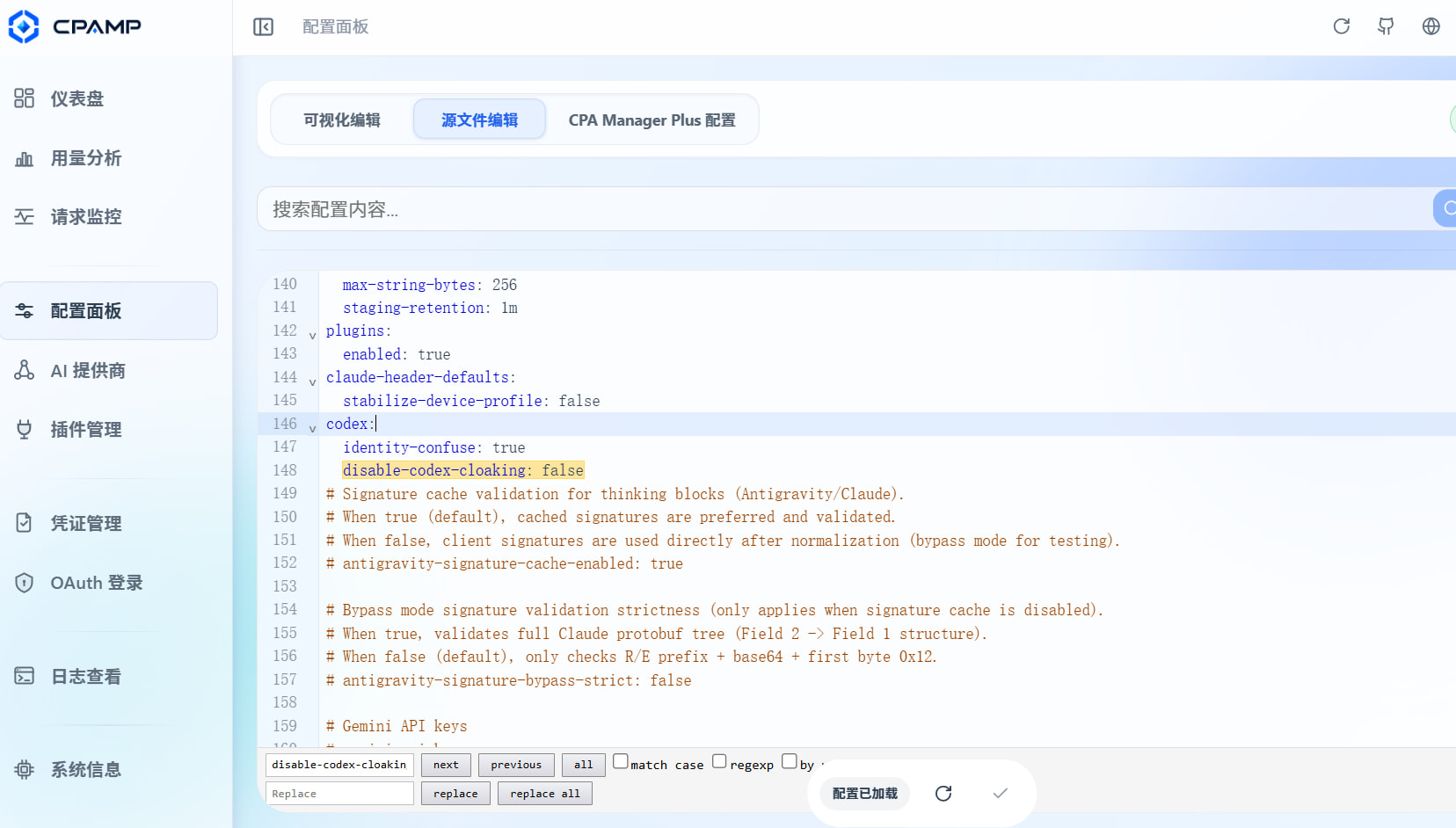Click the 配置面板 breadcrumb title in the header
Image resolution: width=1456 pixels, height=828 pixels.
[335, 27]
